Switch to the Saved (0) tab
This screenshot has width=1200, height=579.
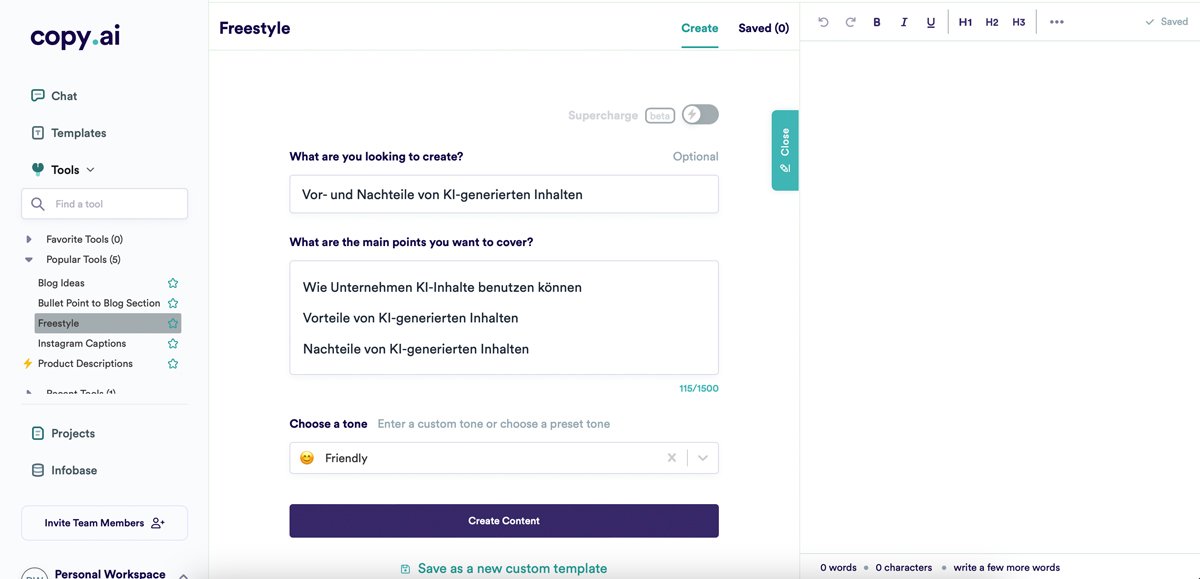[x=763, y=28]
